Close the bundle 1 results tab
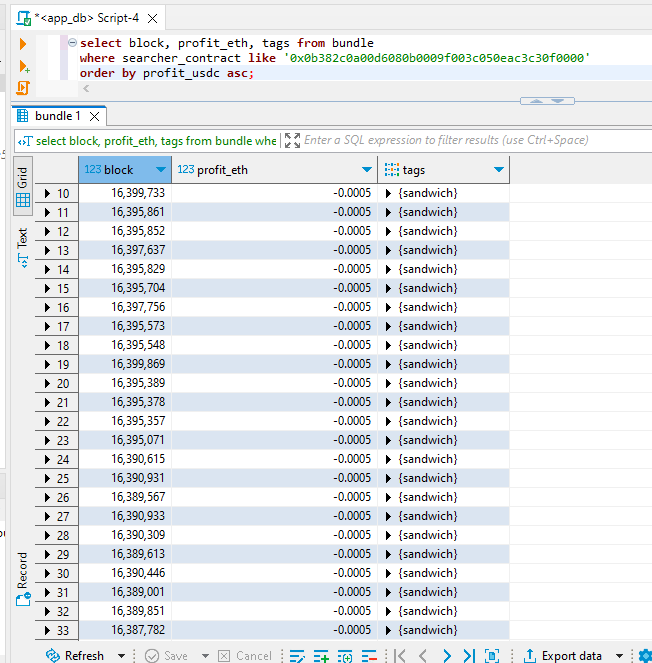Viewport: 652px width, 663px height. tap(95, 117)
